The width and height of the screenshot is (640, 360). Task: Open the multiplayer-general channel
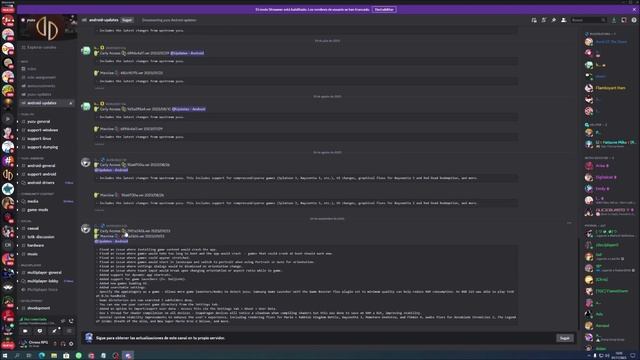(x=44, y=273)
